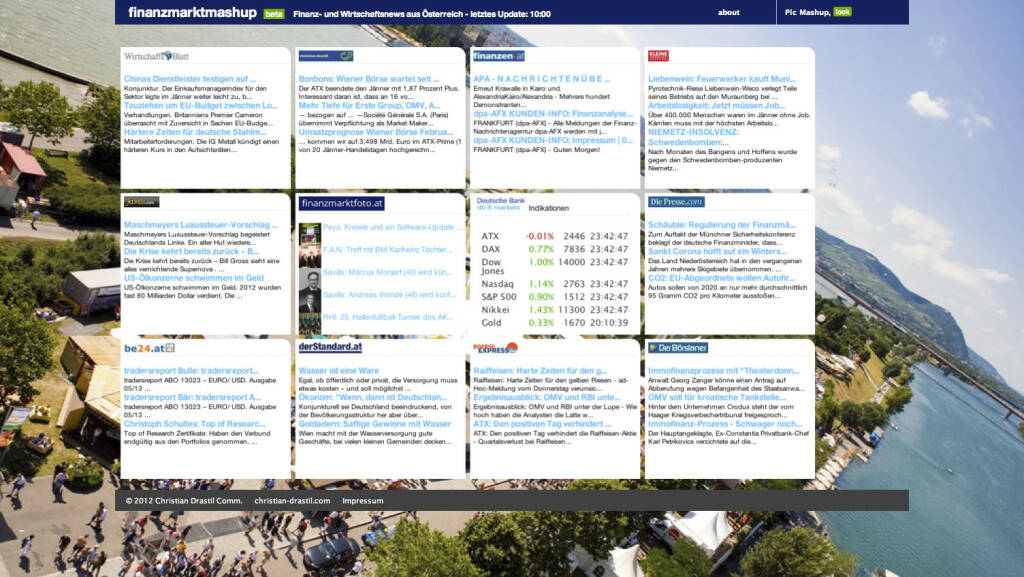The image size is (1024, 577).
Task: Open the finanzen.at logo
Action: pos(498,56)
